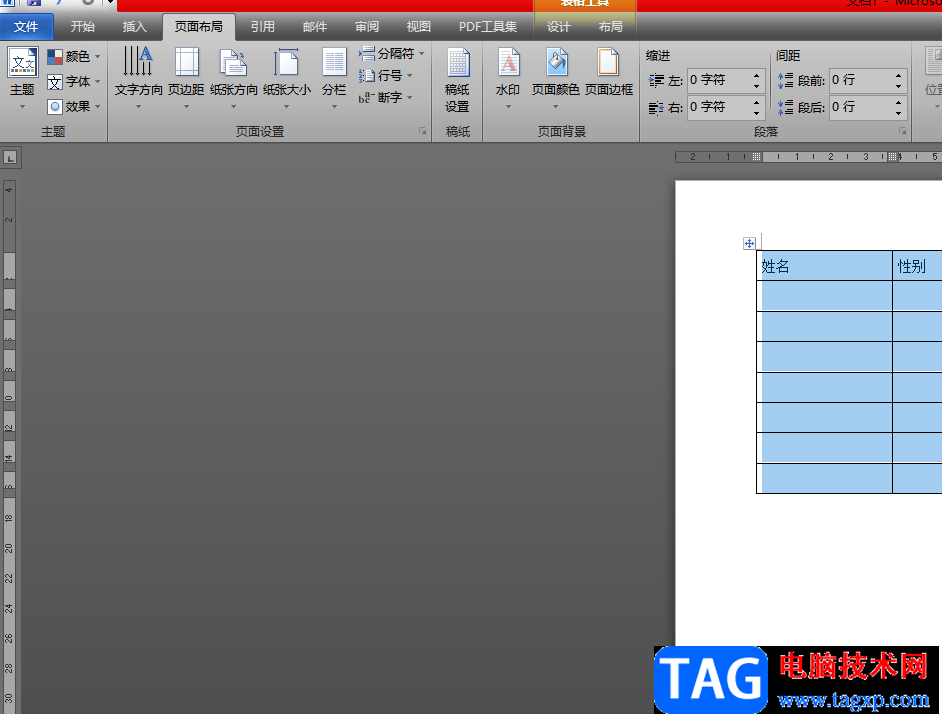Click the 段前 spacing before field
The image size is (942, 714).
(861, 80)
